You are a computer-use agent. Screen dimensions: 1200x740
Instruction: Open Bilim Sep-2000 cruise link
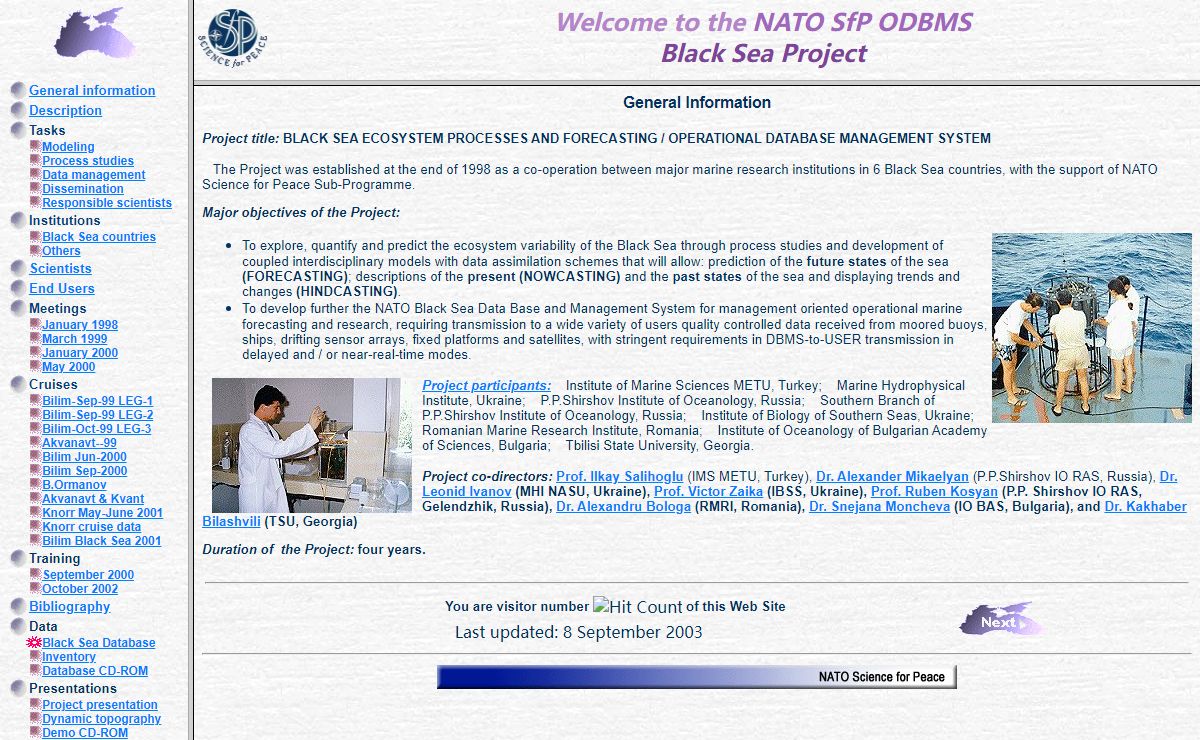click(x=85, y=471)
